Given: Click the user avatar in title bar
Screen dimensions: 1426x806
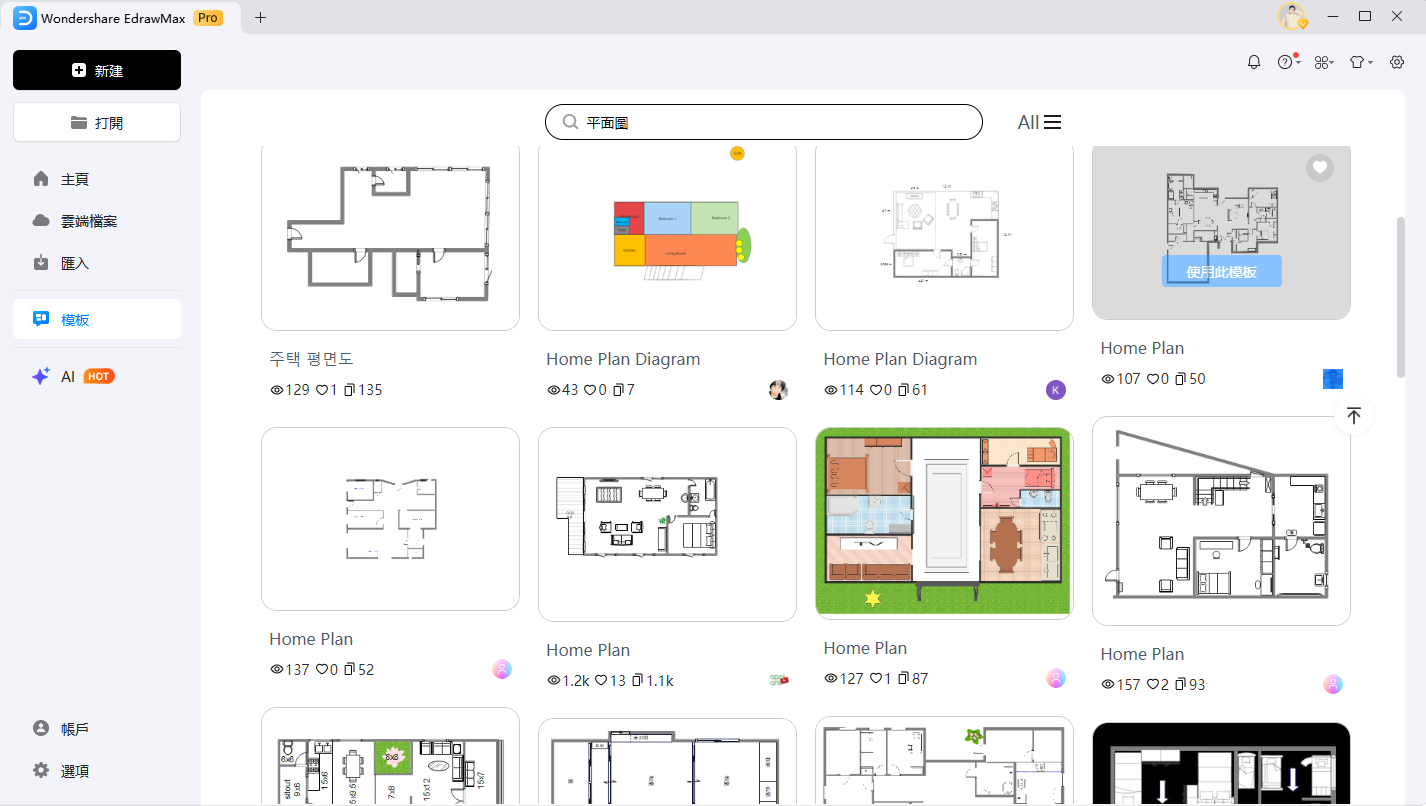Looking at the screenshot, I should point(1292,17).
